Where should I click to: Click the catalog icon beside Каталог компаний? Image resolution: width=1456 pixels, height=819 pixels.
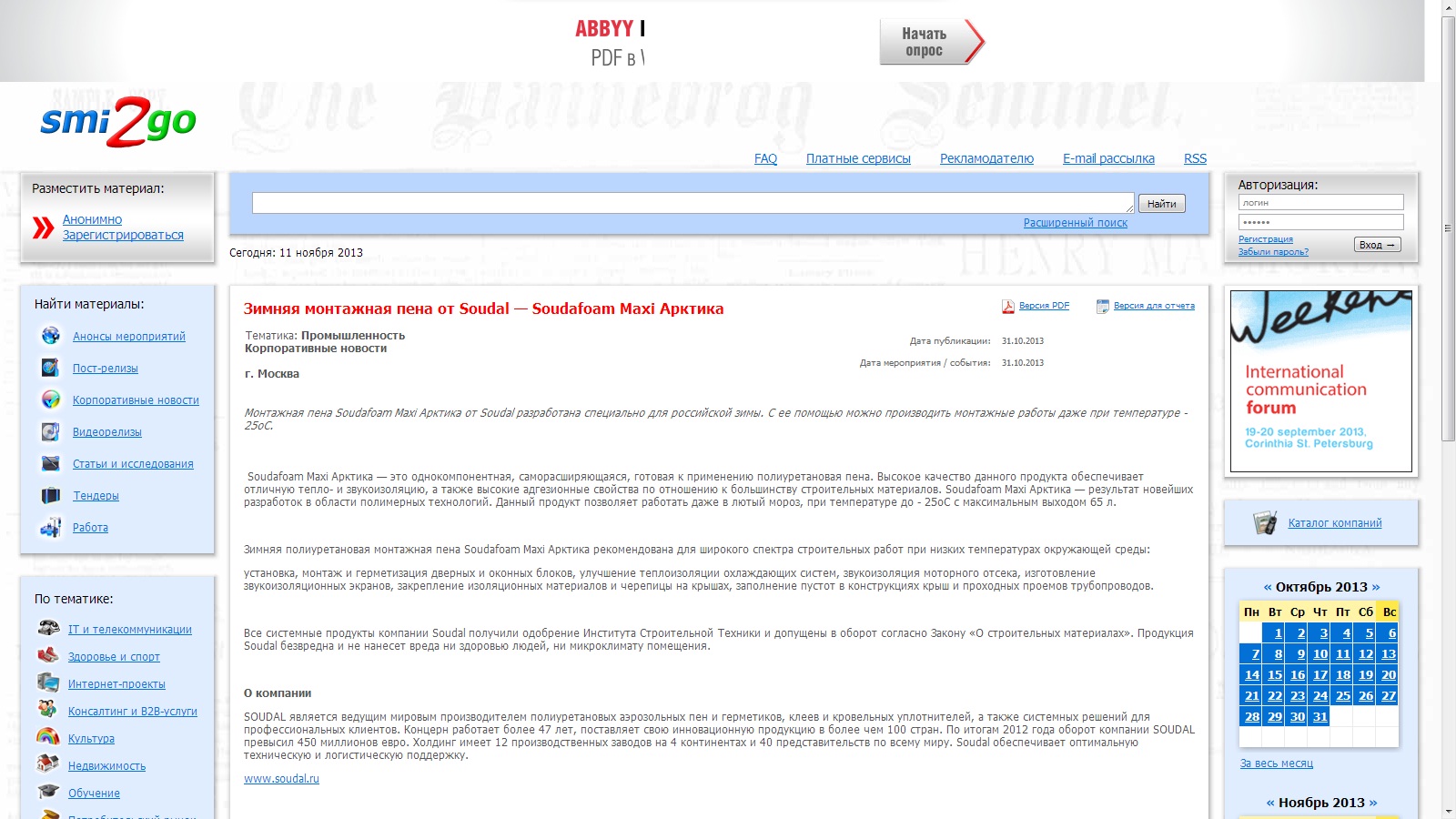point(1265,522)
